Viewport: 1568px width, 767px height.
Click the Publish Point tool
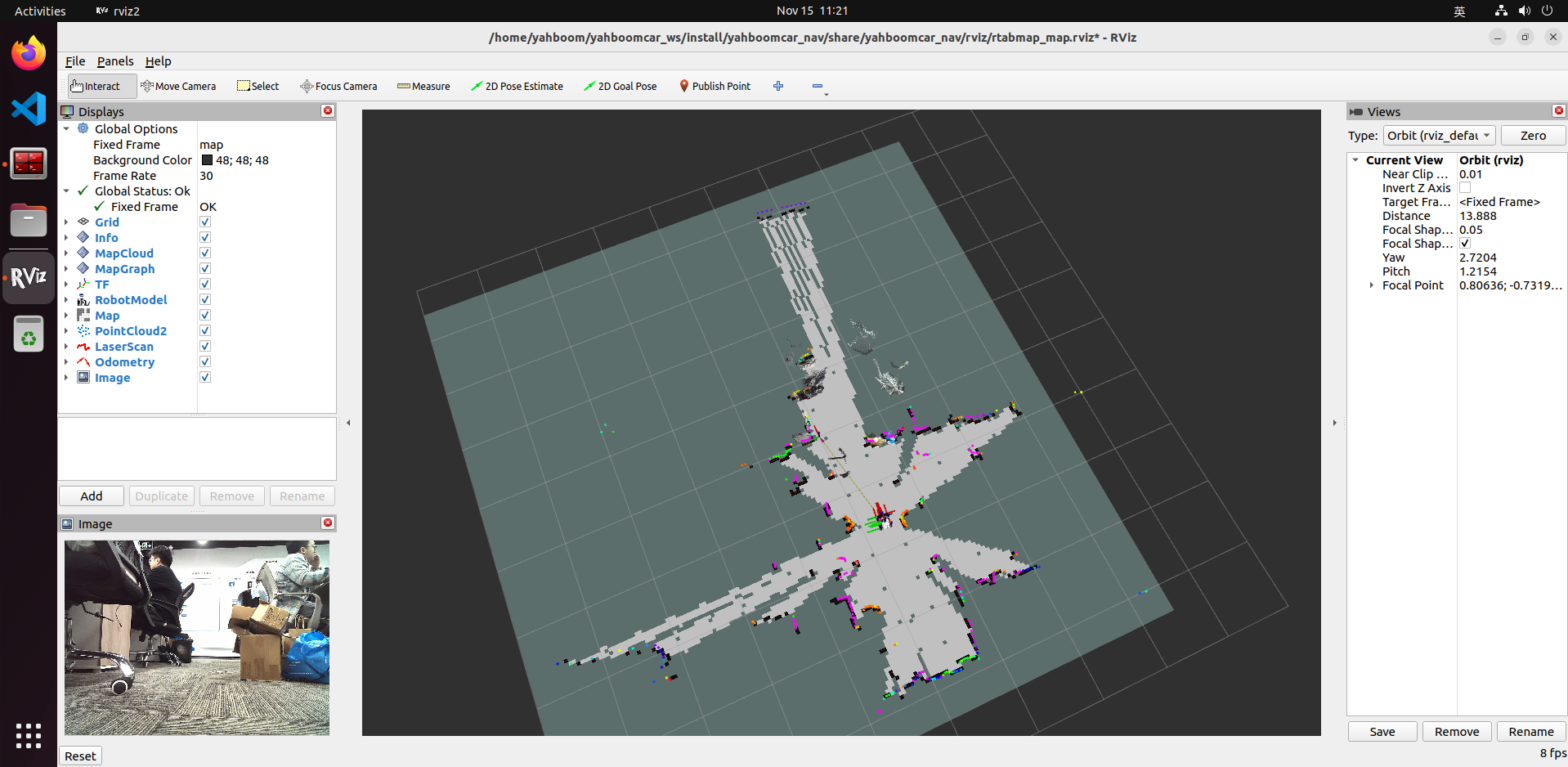point(715,86)
